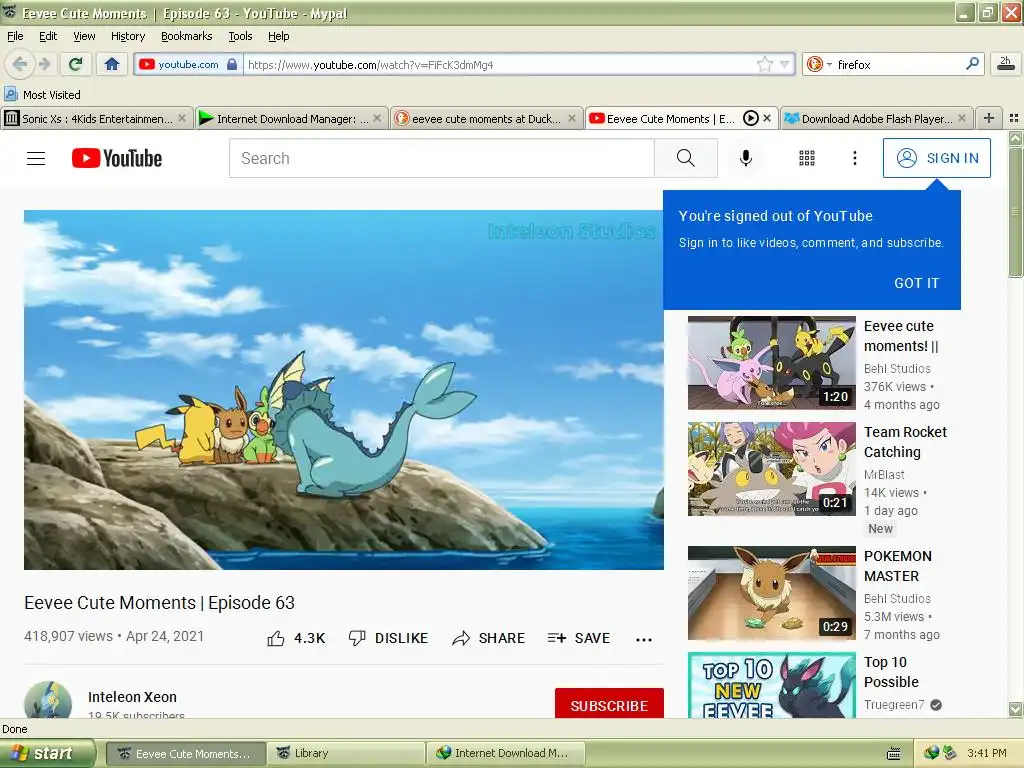Click the page scrollbar up arrow
Screen dimensions: 1024x768
pos(1015,138)
